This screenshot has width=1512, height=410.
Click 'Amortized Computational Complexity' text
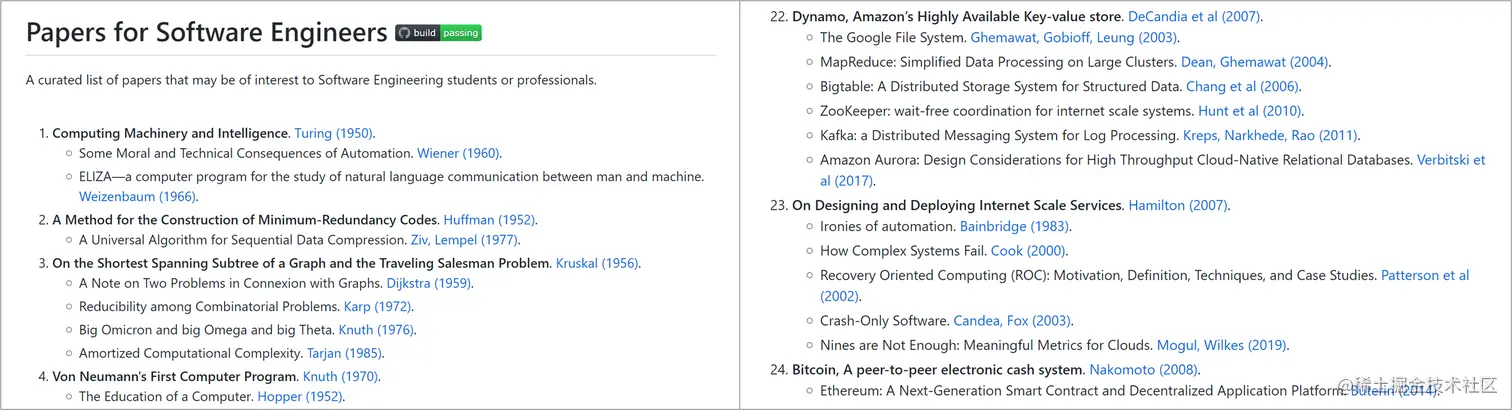click(190, 353)
